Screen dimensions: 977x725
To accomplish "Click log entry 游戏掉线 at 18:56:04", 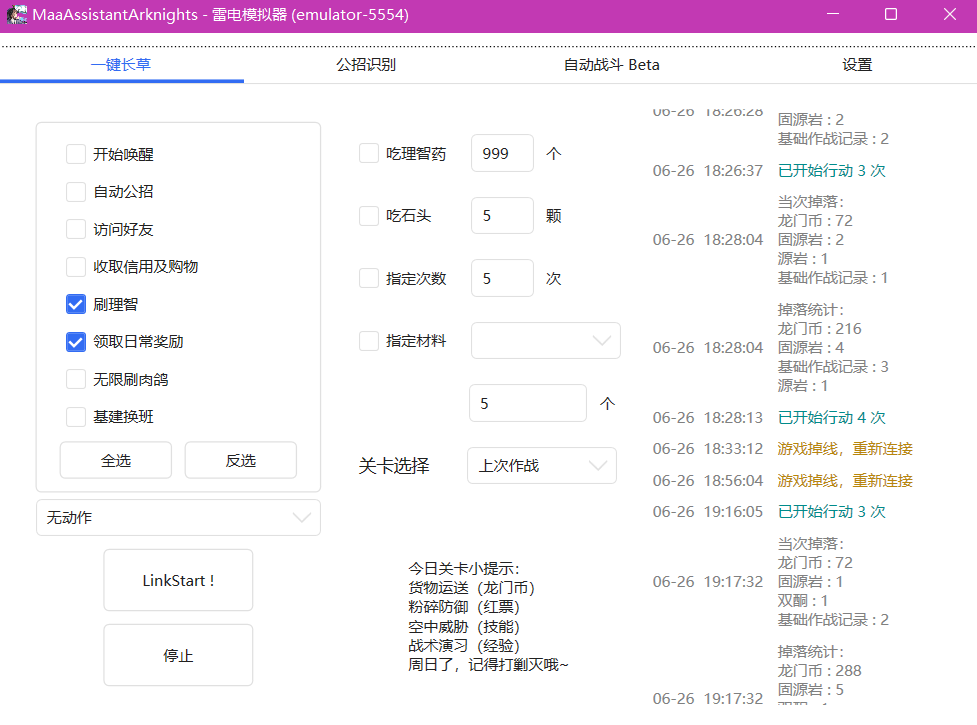I will coord(845,480).
